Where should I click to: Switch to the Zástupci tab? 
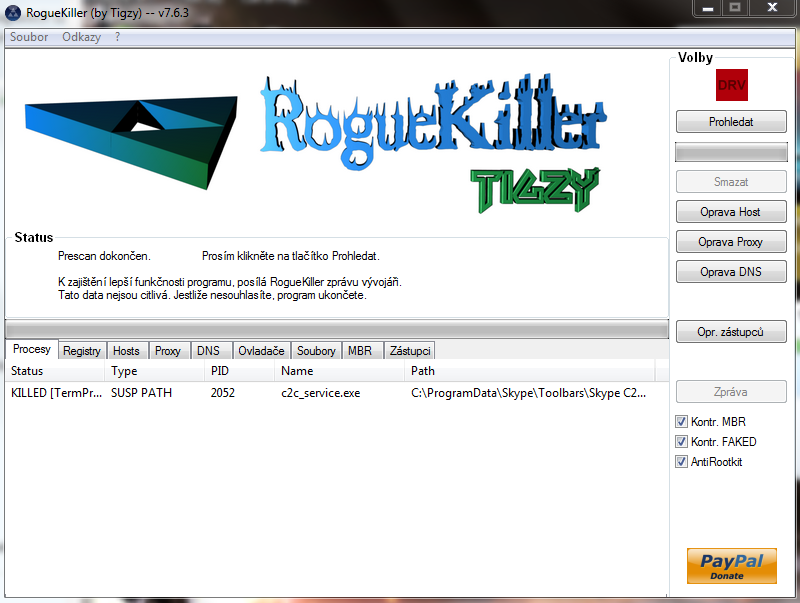click(410, 351)
